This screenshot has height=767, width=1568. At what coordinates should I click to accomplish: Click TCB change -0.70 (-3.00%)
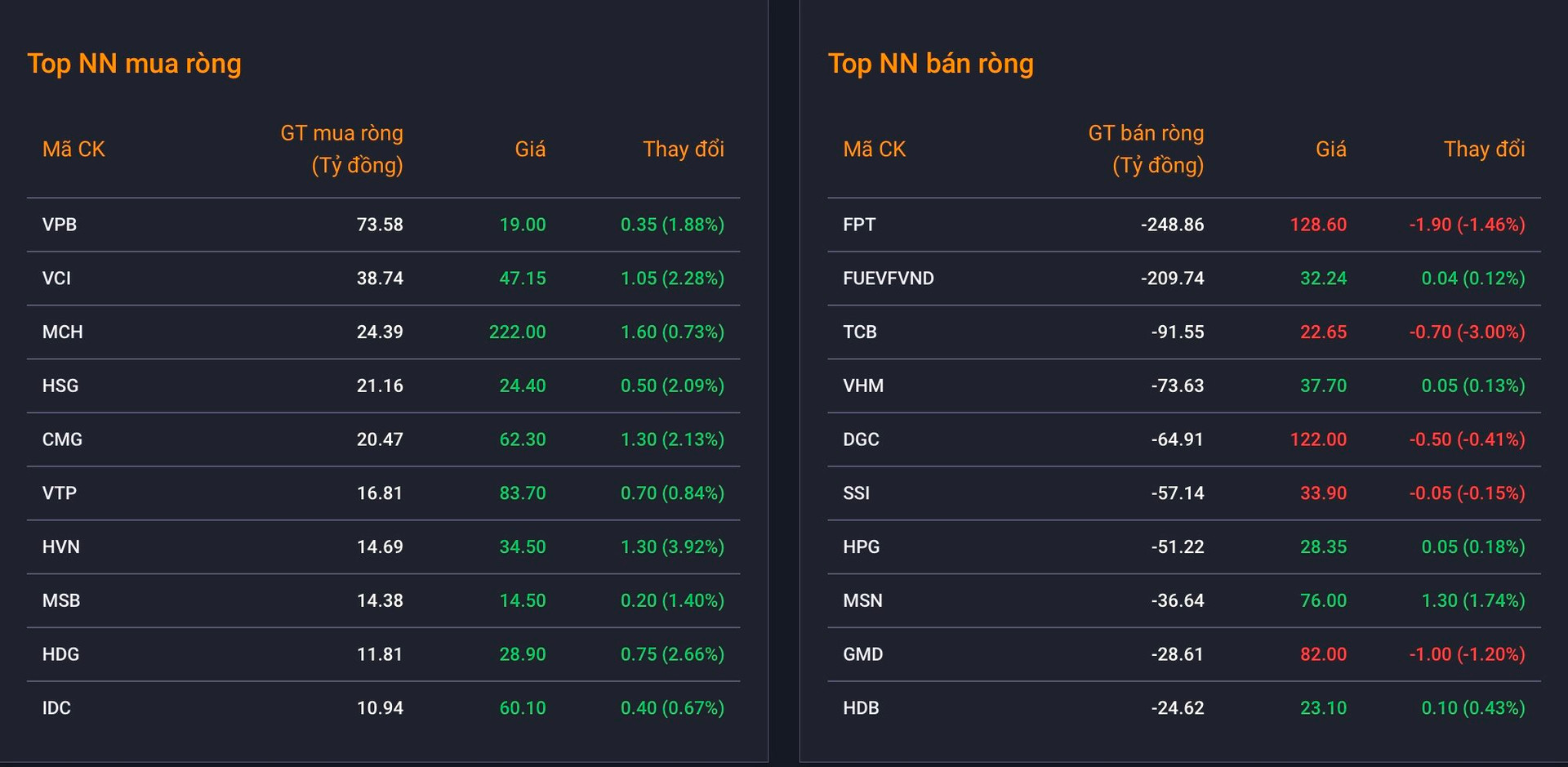pyautogui.click(x=1468, y=332)
